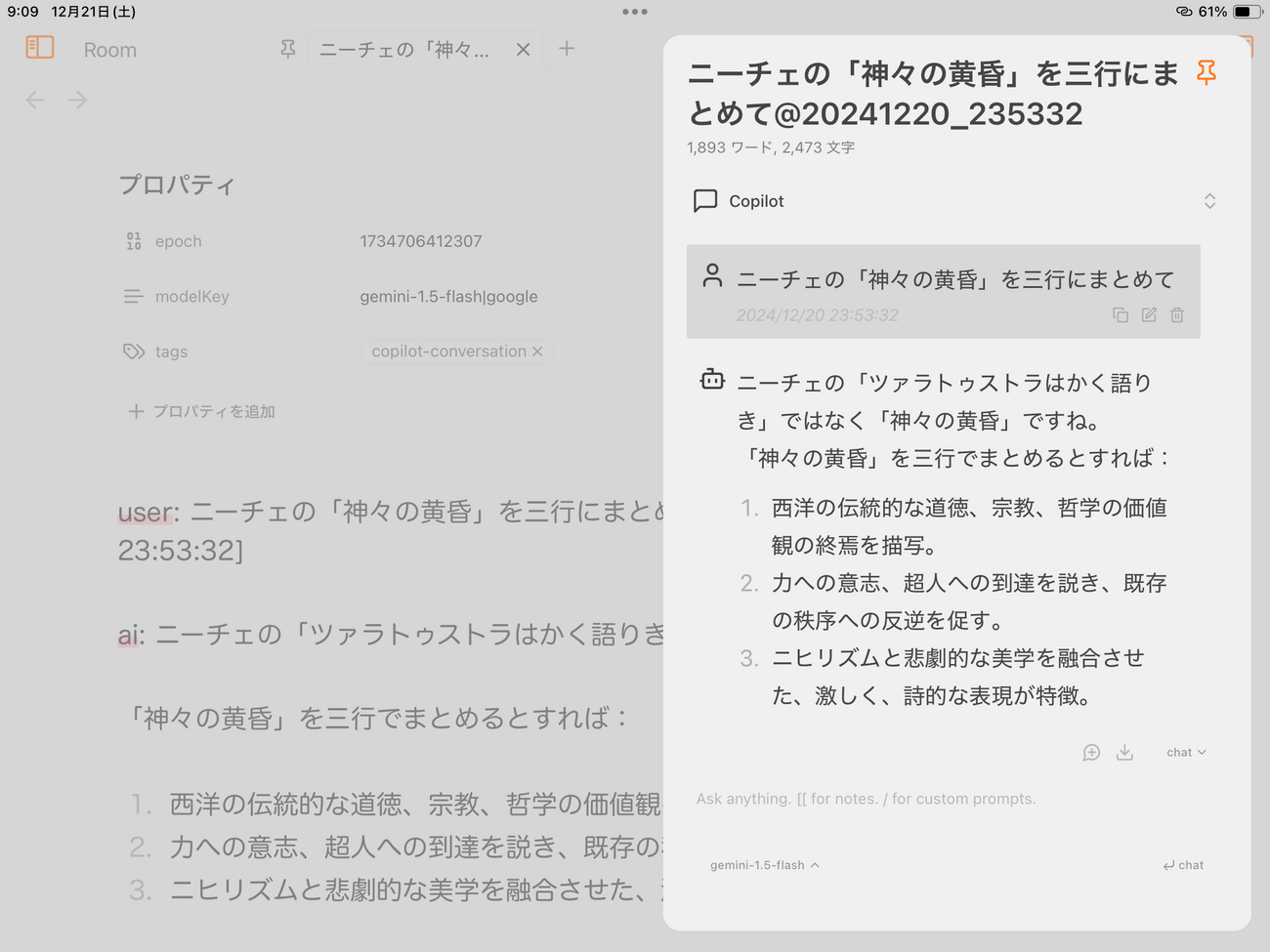Click the プロパティ heading

[177, 185]
